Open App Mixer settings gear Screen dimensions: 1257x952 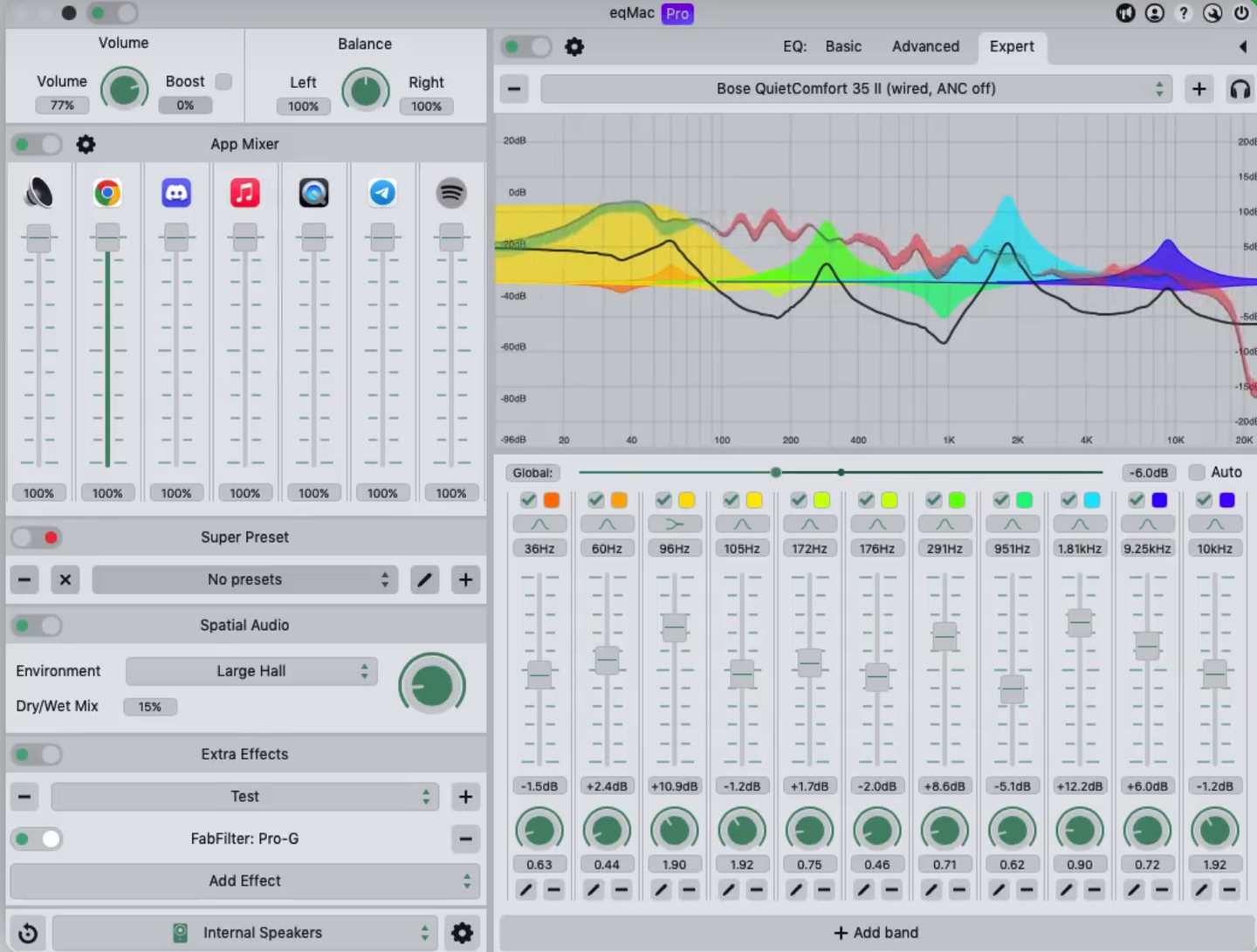click(86, 144)
